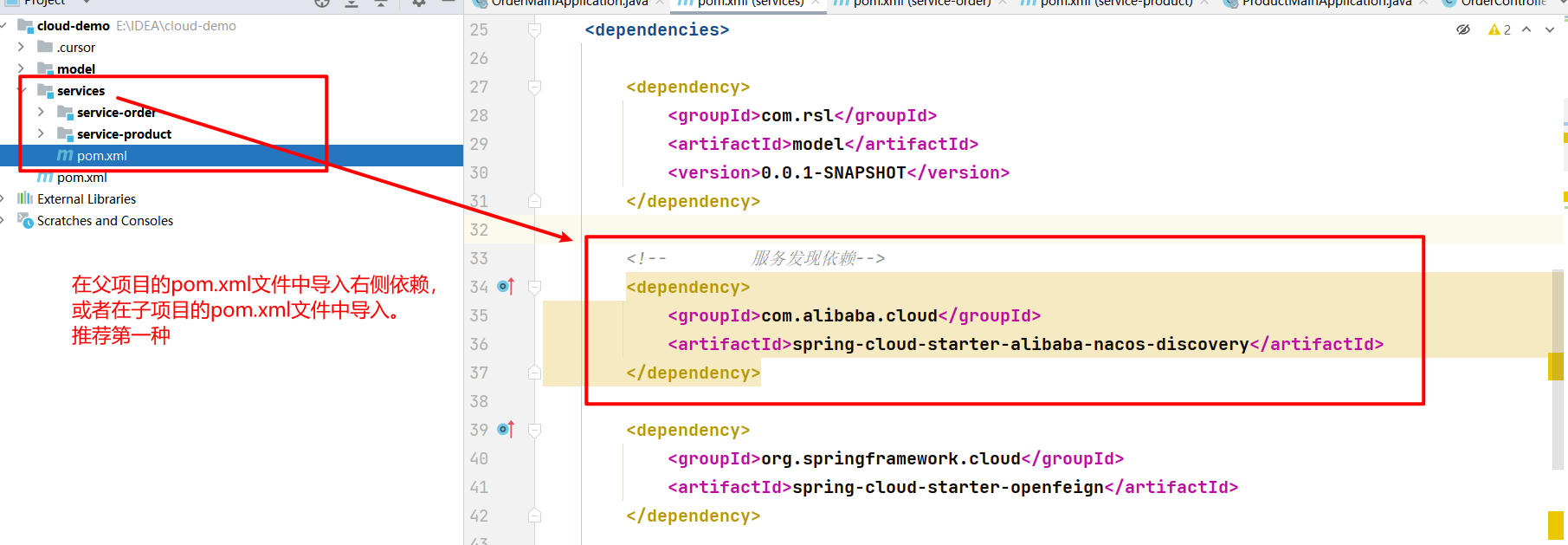Click the service-product module folder icon
This screenshot has height=545, width=1568.
65,133
